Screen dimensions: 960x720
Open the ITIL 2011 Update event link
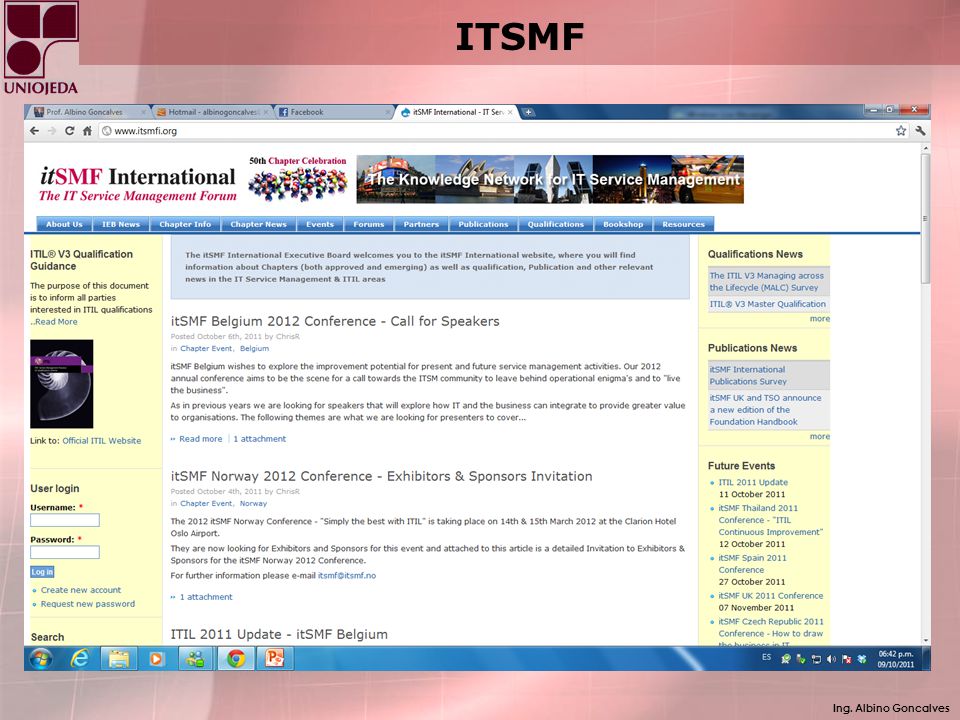pos(753,482)
